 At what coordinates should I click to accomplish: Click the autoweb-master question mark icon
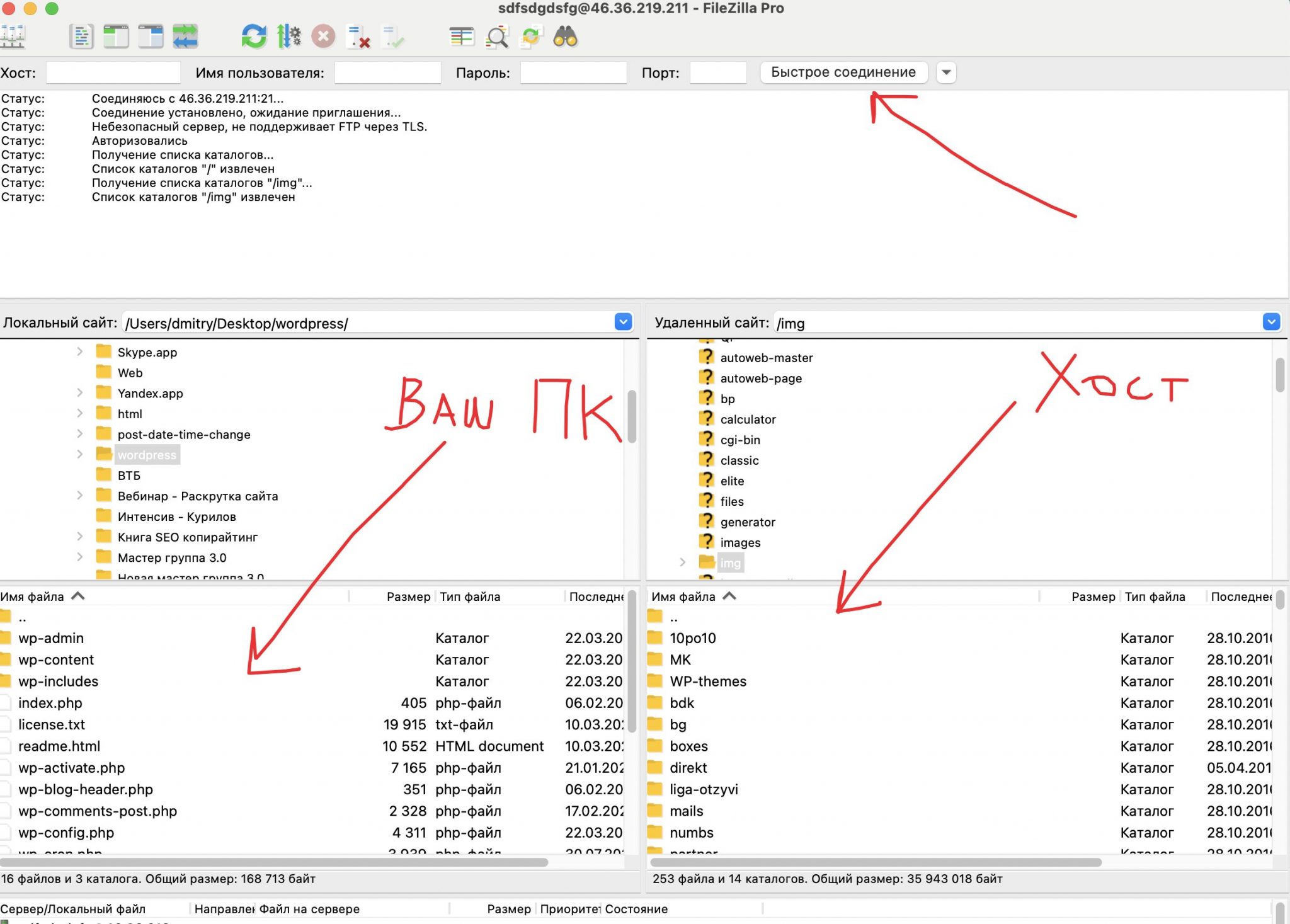tap(707, 357)
